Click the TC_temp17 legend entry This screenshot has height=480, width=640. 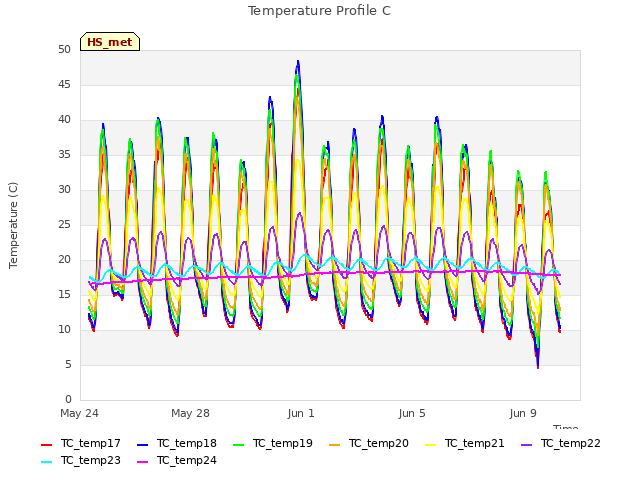81,443
